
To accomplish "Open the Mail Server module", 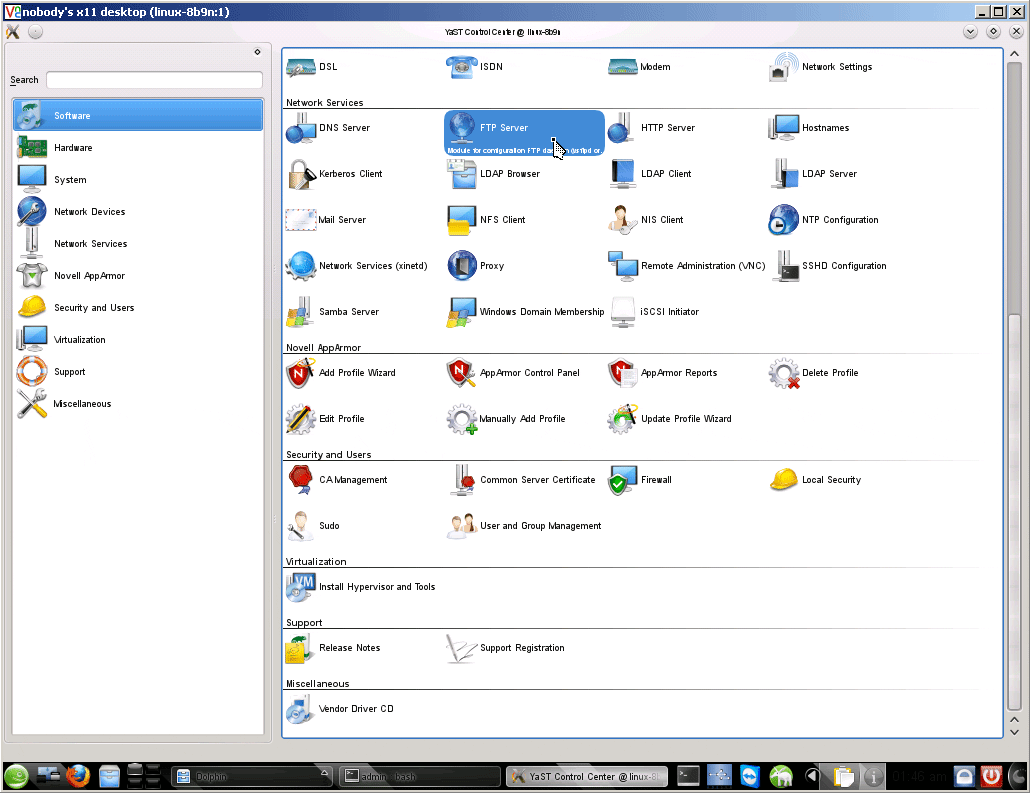I will (326, 220).
